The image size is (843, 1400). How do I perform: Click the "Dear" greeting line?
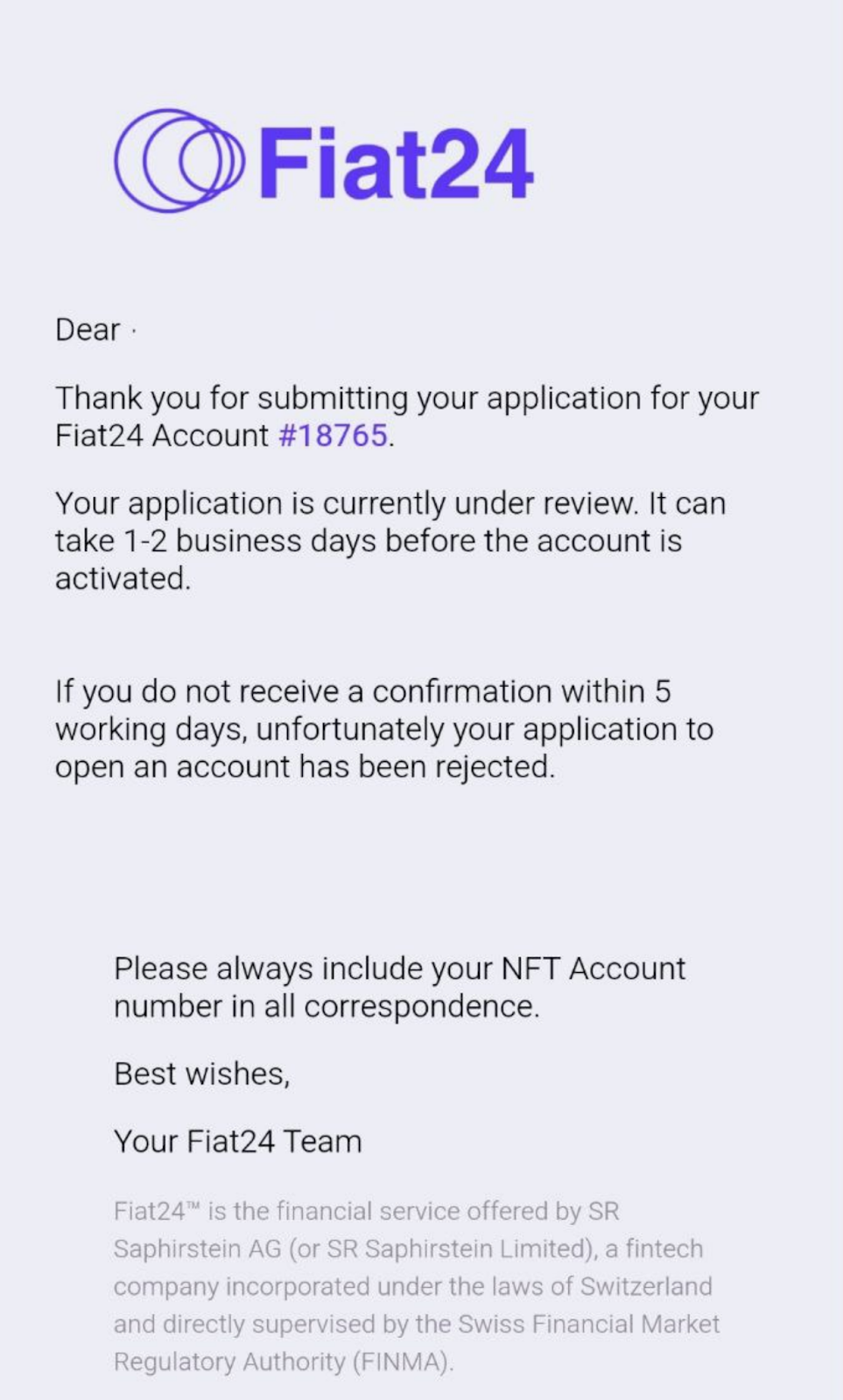pos(88,330)
